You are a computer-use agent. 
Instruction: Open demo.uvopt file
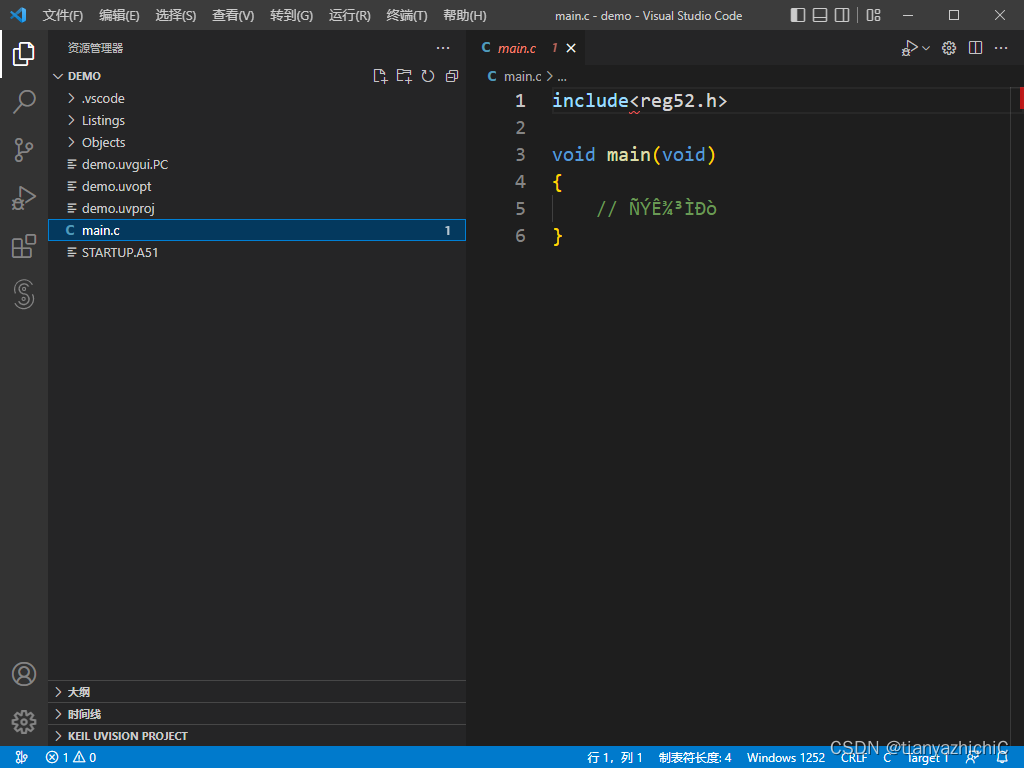[x=257, y=186]
